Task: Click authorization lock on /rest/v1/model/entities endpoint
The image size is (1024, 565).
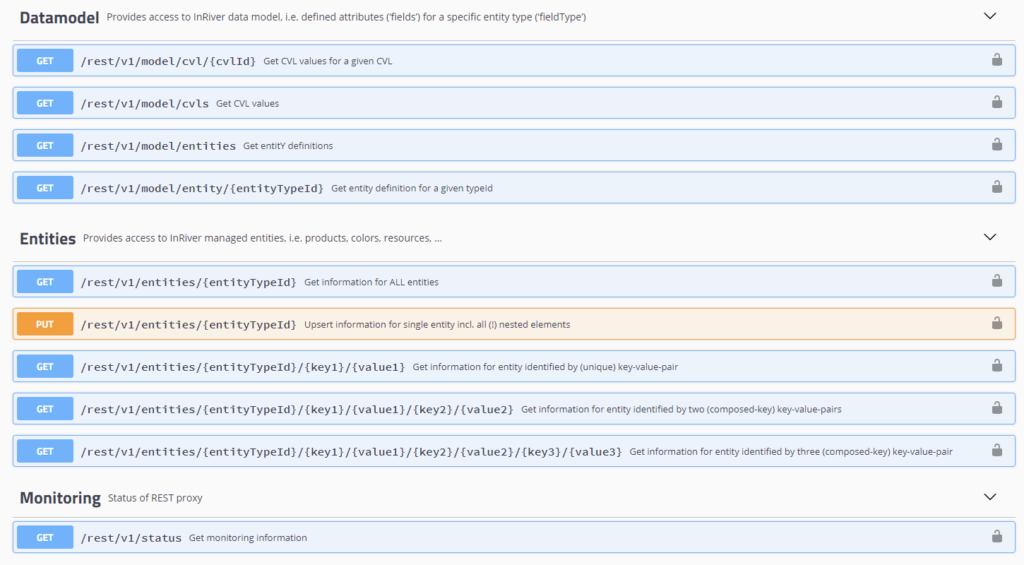Action: [x=997, y=145]
